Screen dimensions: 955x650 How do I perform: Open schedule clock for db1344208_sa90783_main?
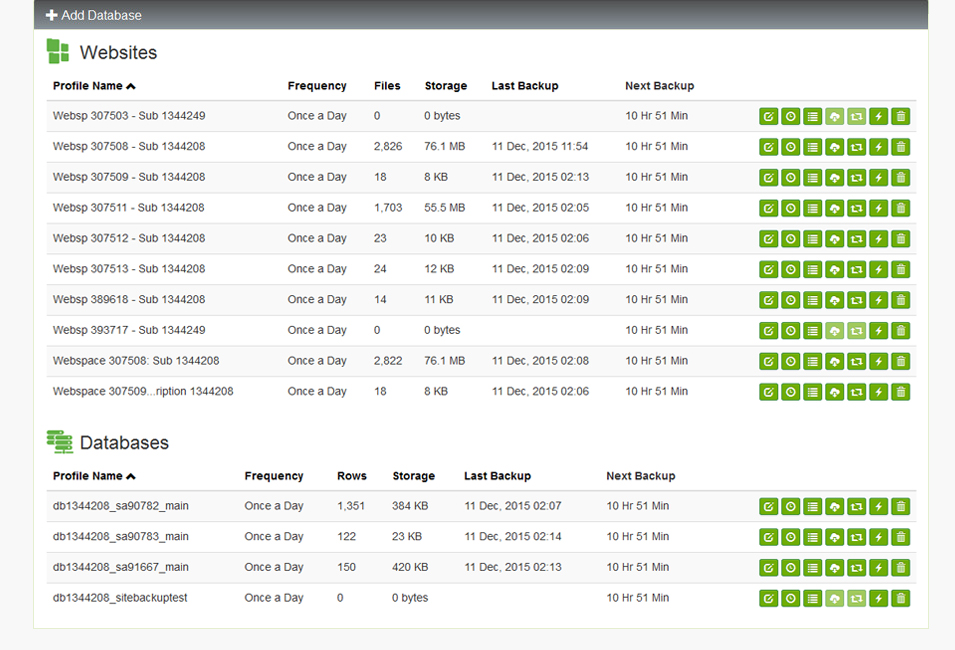[x=790, y=537]
